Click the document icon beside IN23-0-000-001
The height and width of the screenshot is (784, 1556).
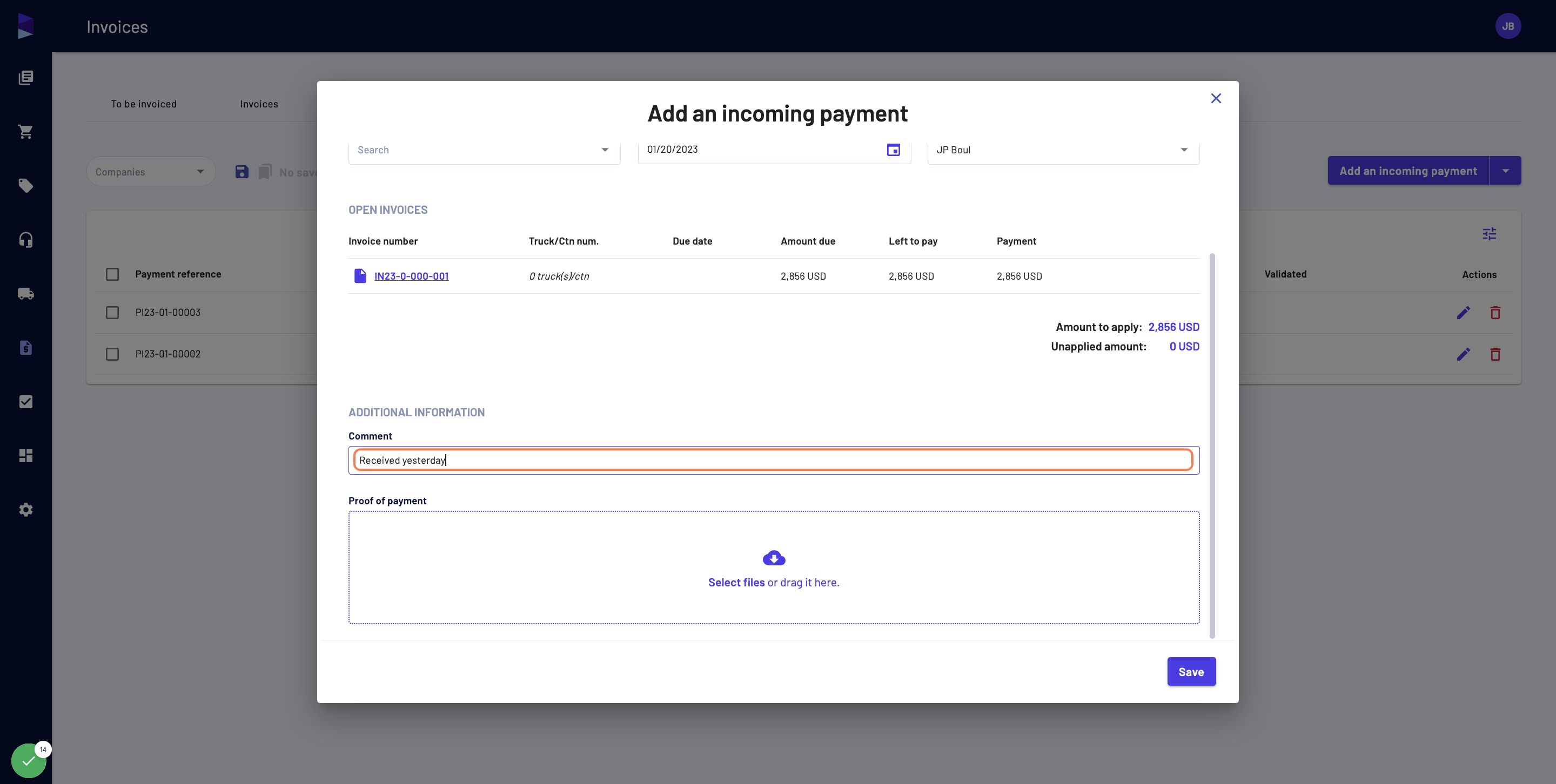(360, 276)
